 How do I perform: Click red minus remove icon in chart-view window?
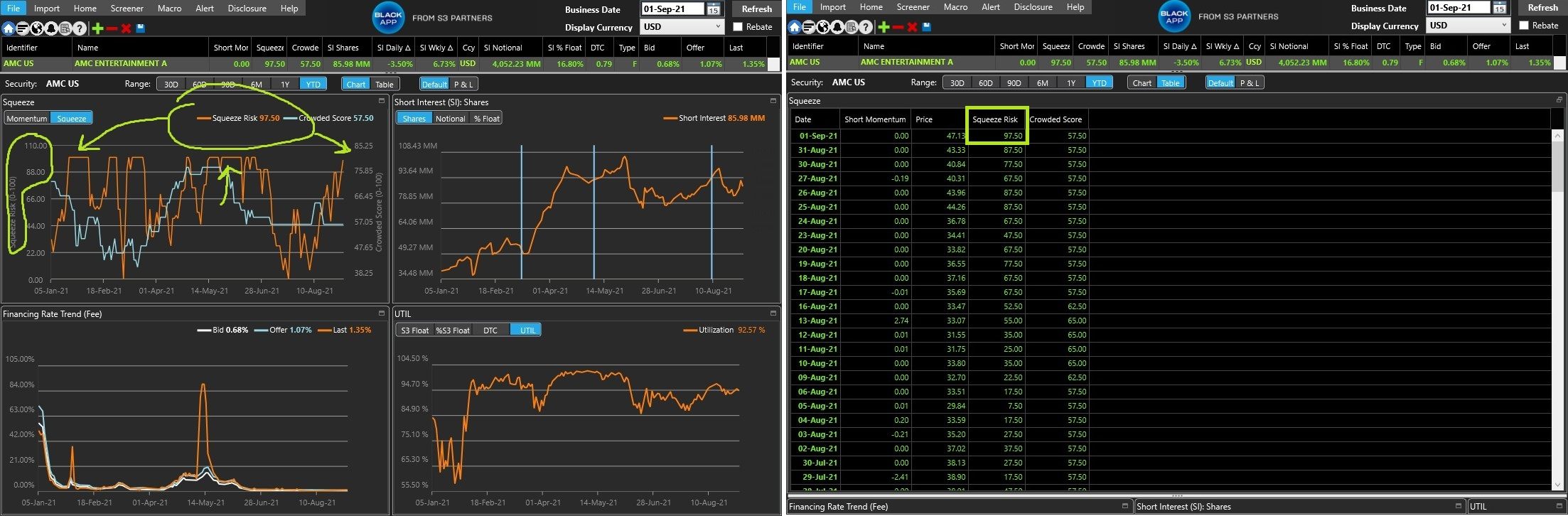coord(112,28)
